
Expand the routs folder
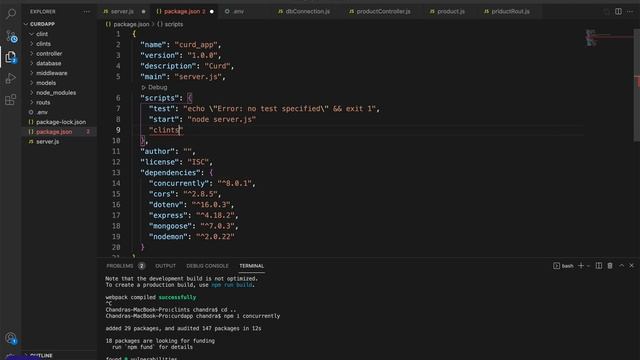(59, 102)
